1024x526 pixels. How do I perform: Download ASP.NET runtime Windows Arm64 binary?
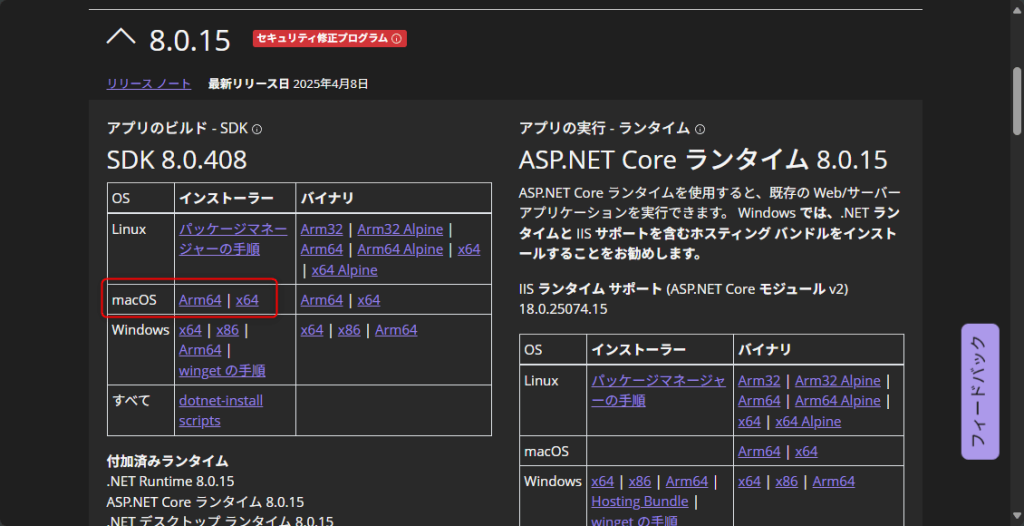pos(833,482)
